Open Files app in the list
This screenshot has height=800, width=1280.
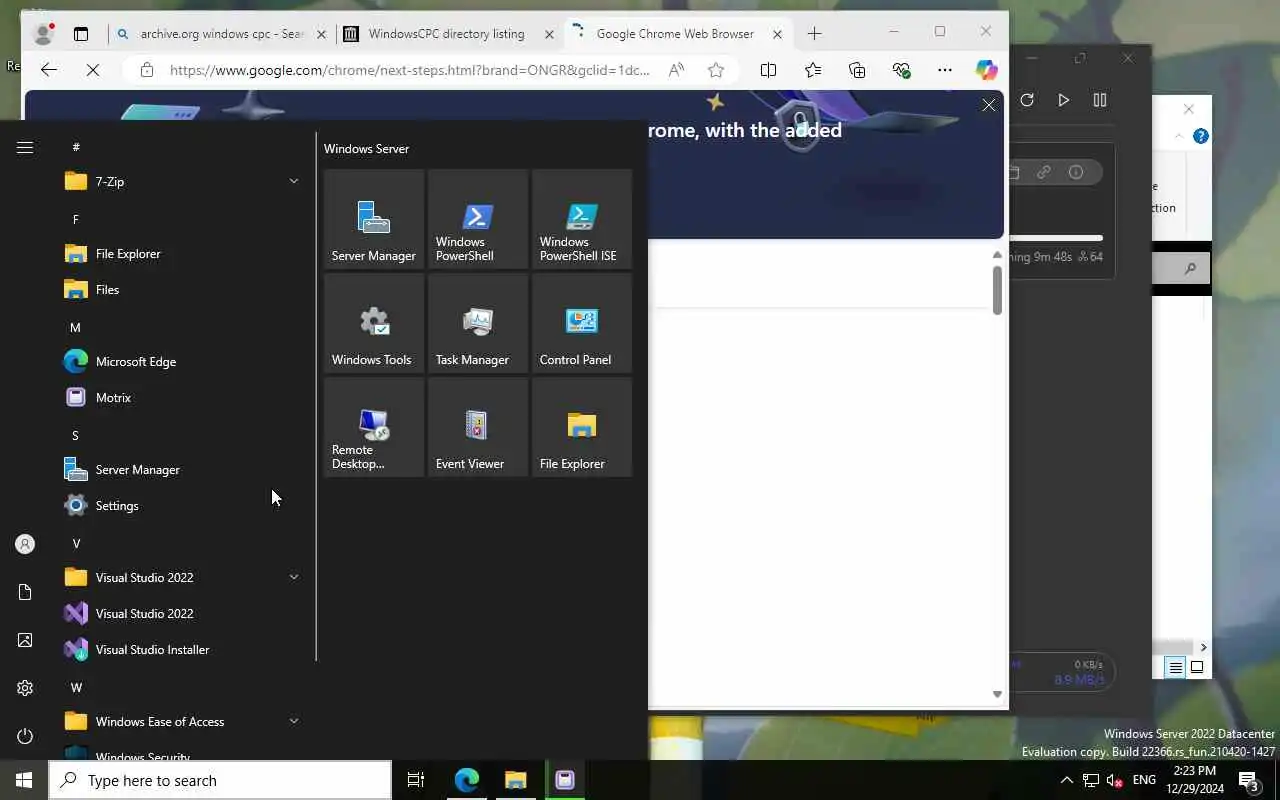tap(182, 290)
